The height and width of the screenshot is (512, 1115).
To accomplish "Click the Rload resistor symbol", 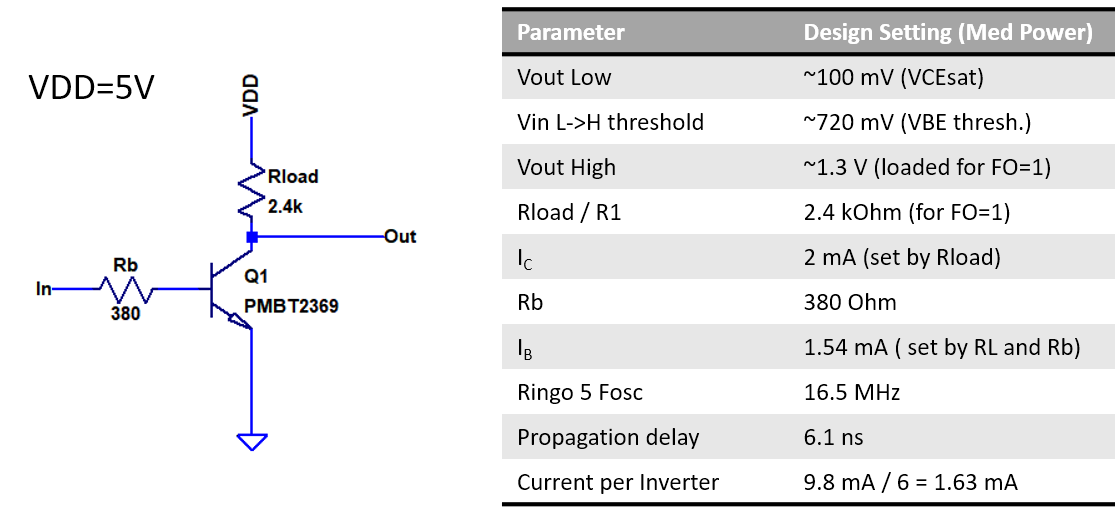I will coord(252,191).
